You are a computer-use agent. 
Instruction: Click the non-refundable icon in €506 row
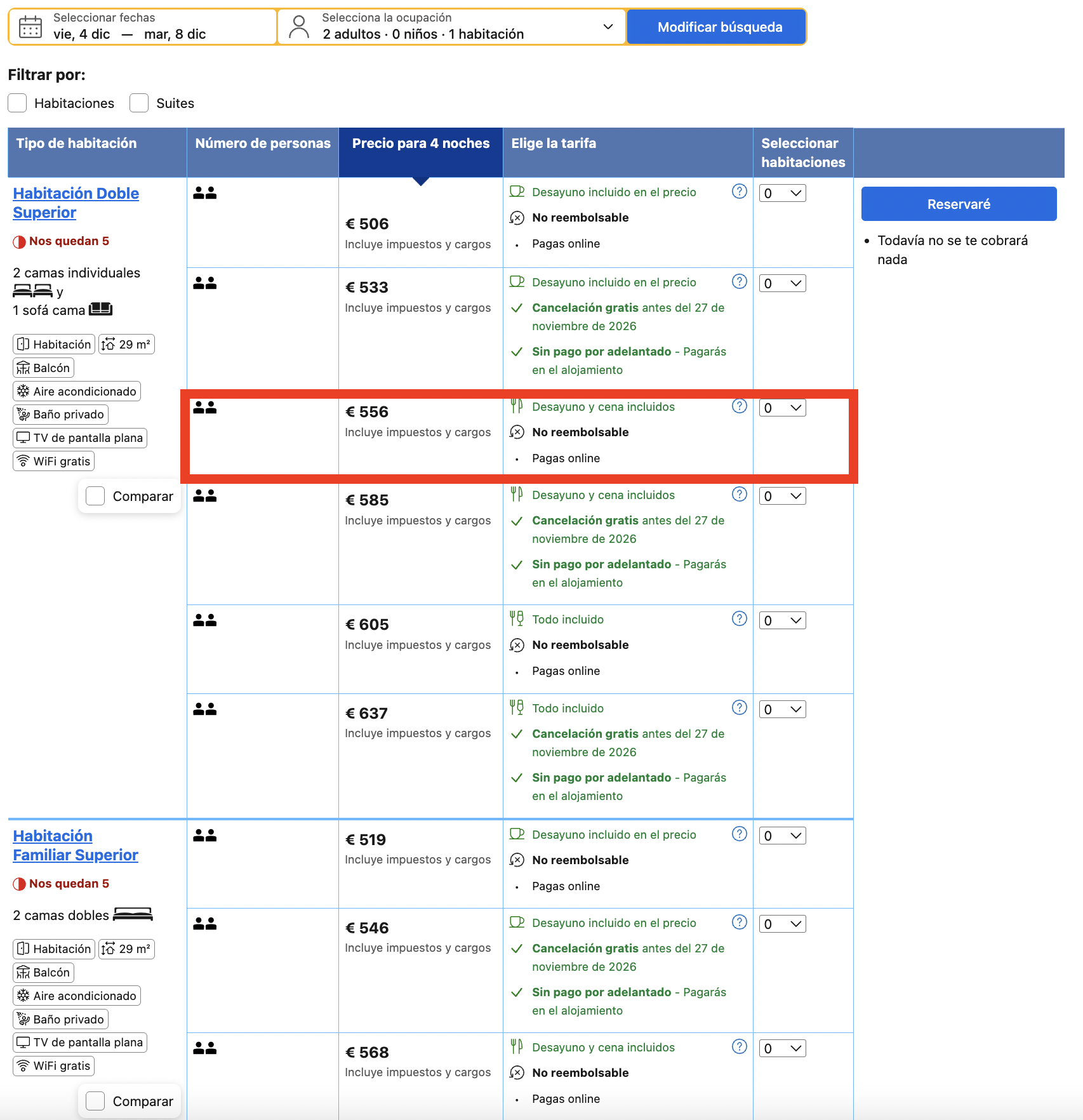517,218
